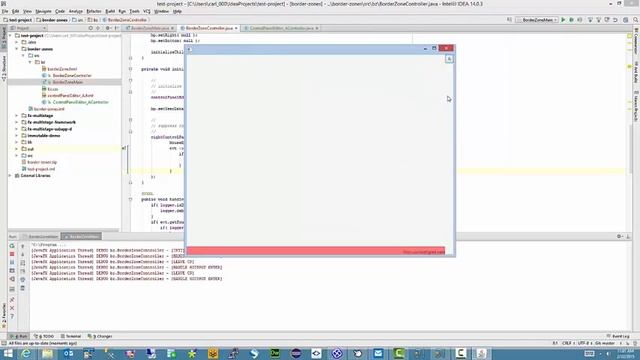Open the Terminal tool window button
The width and height of the screenshot is (640, 360).
coord(71,336)
